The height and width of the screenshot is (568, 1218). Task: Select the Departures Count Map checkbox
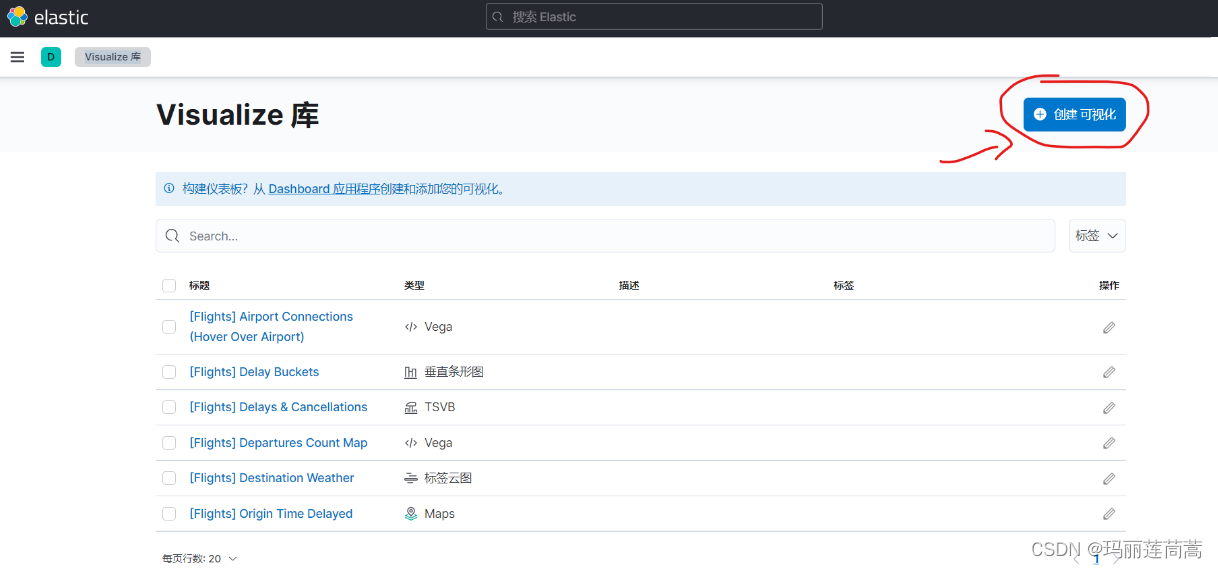point(169,443)
